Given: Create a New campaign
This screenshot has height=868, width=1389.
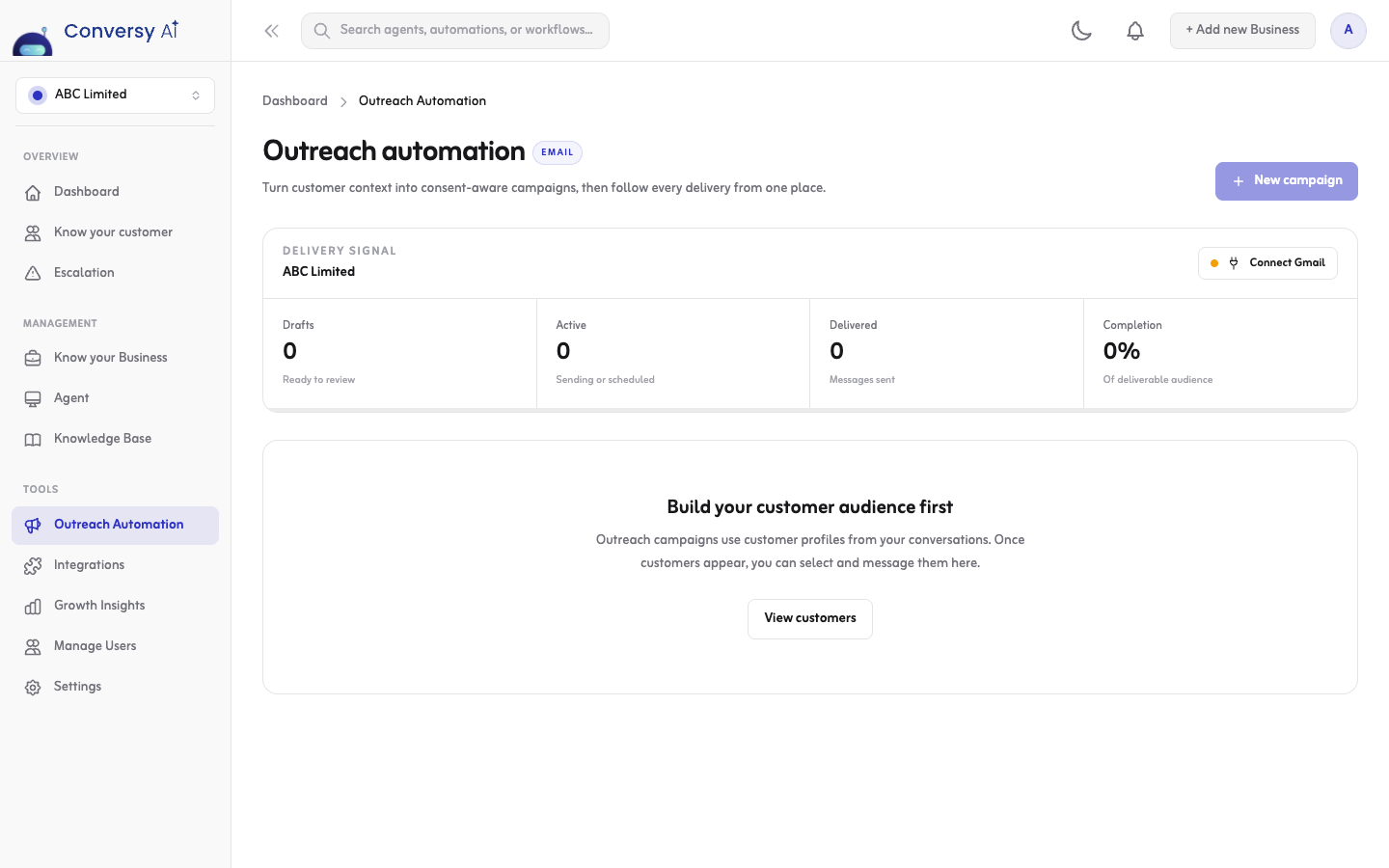Looking at the screenshot, I should coord(1287,181).
